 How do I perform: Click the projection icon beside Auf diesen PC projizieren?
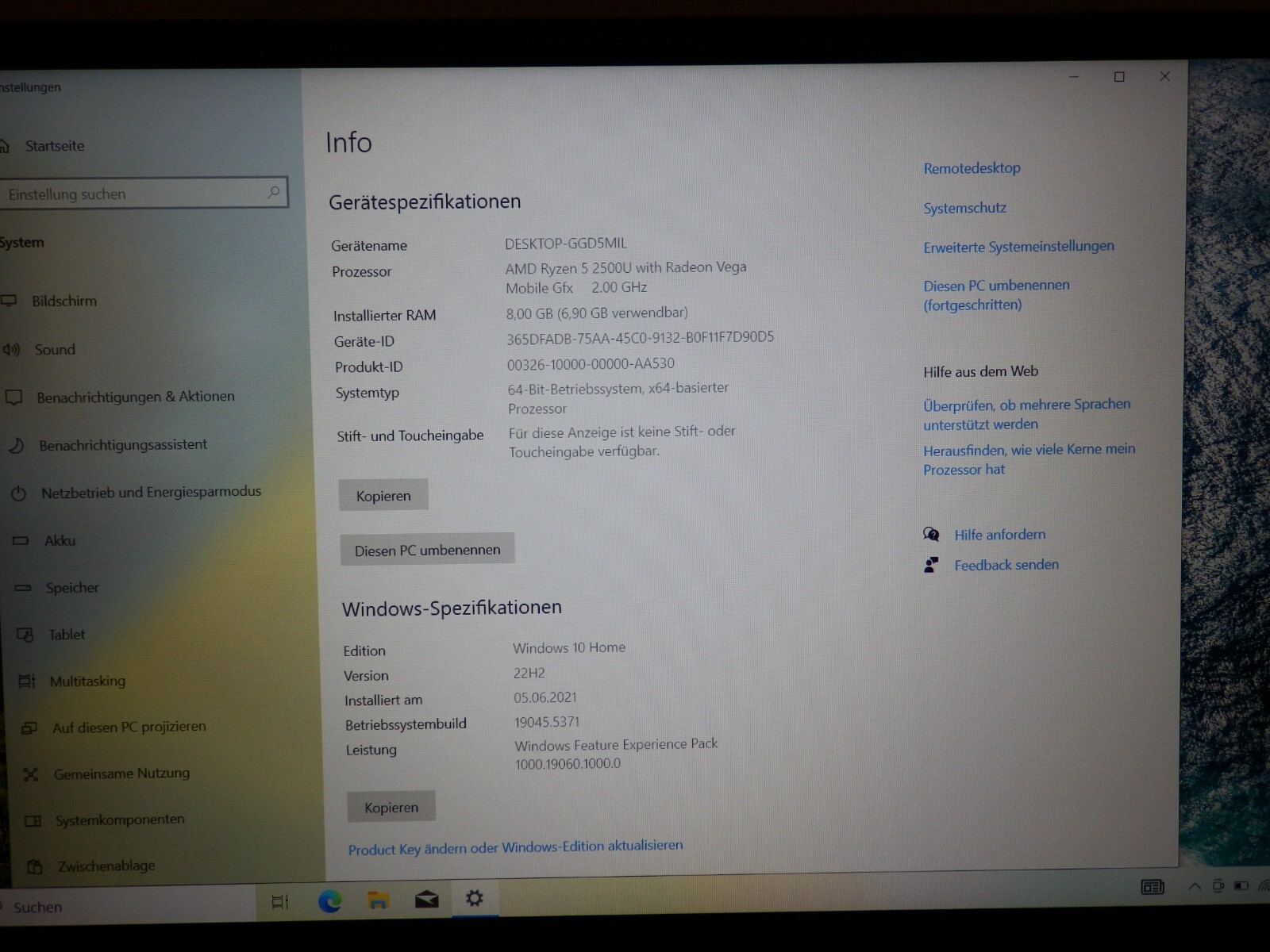pyautogui.click(x=29, y=728)
